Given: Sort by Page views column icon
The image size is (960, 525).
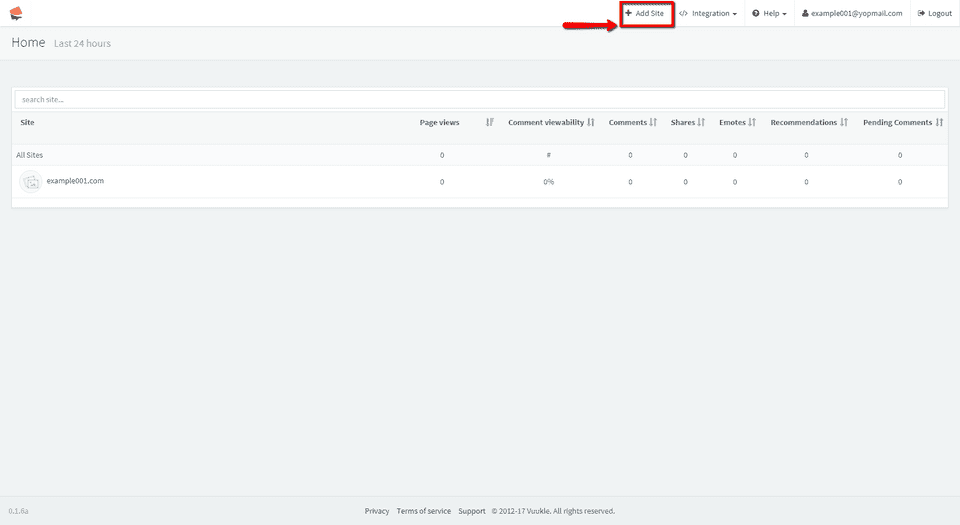Looking at the screenshot, I should coord(490,122).
